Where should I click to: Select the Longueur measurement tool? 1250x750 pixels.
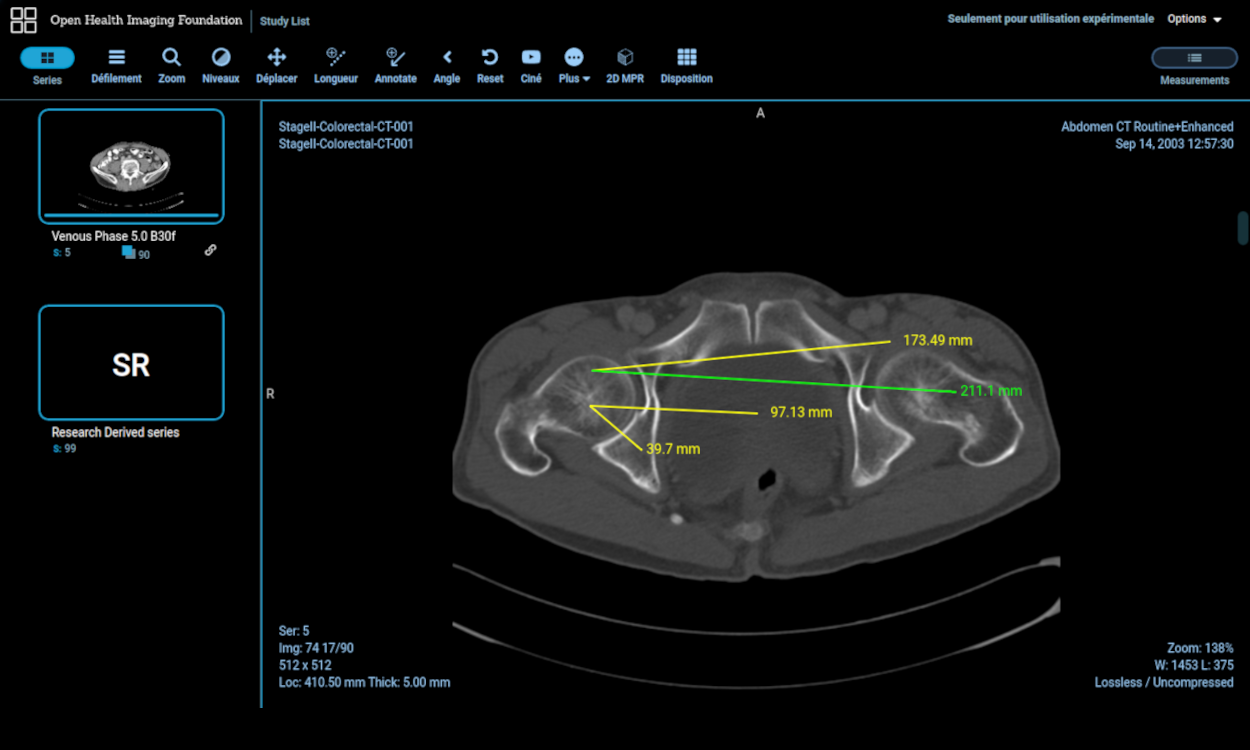[336, 65]
